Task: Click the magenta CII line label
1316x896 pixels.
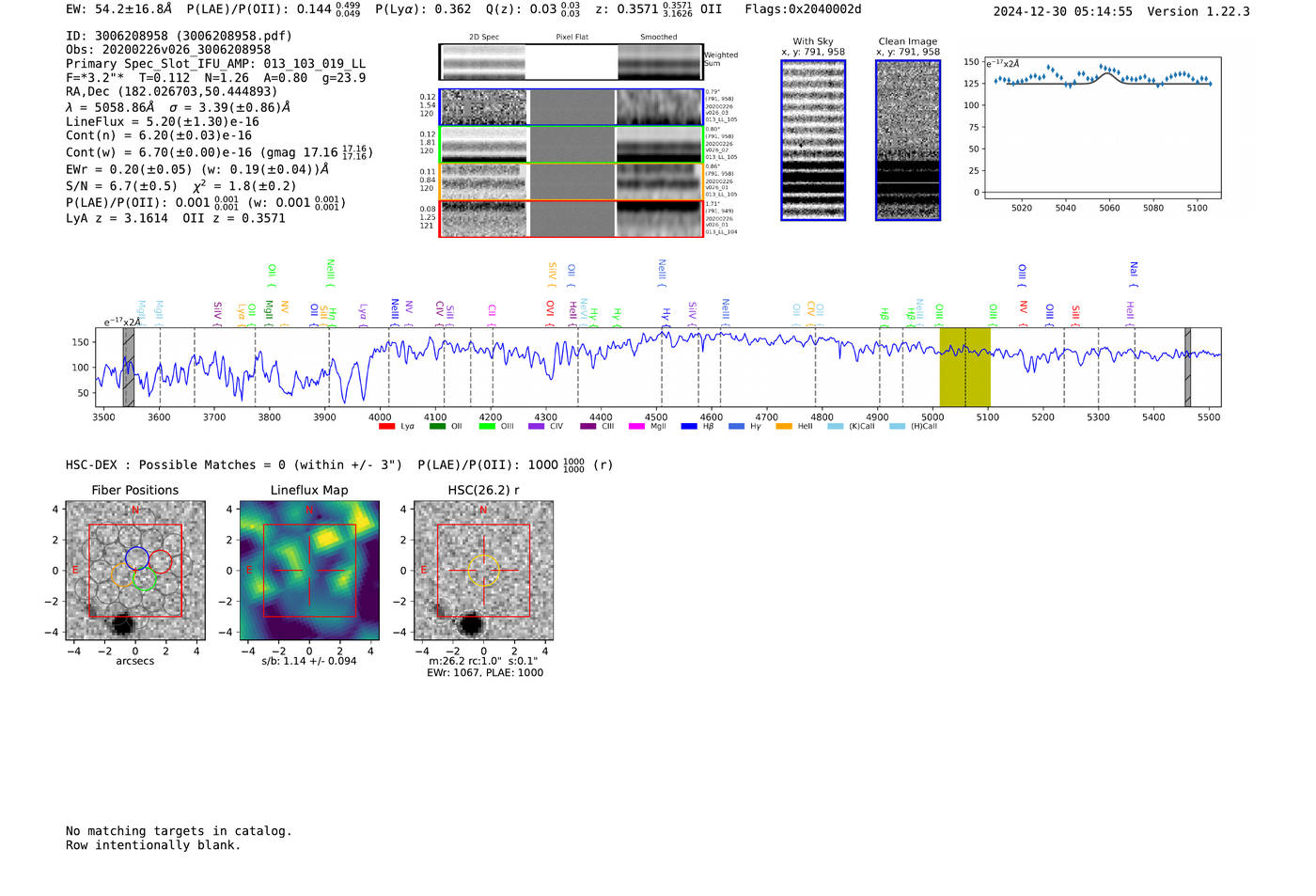Action: pos(492,309)
